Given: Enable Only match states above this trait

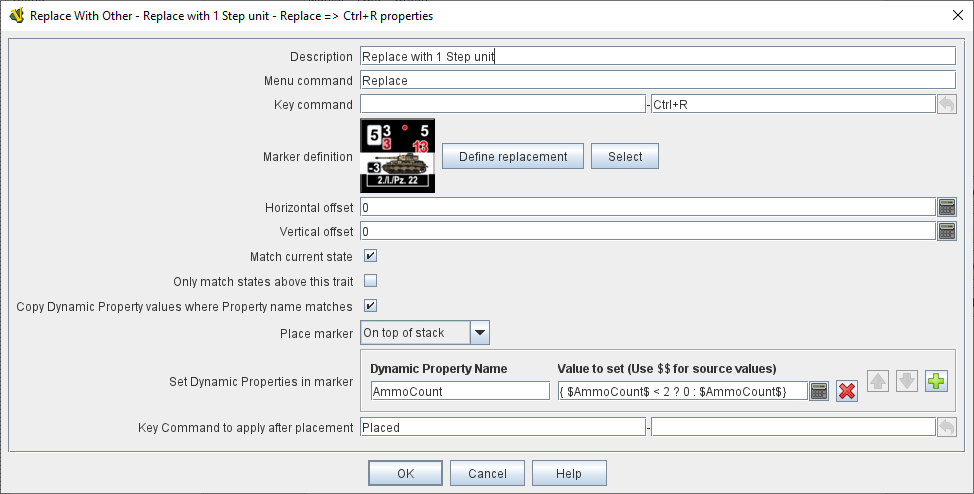Looking at the screenshot, I should point(370,281).
